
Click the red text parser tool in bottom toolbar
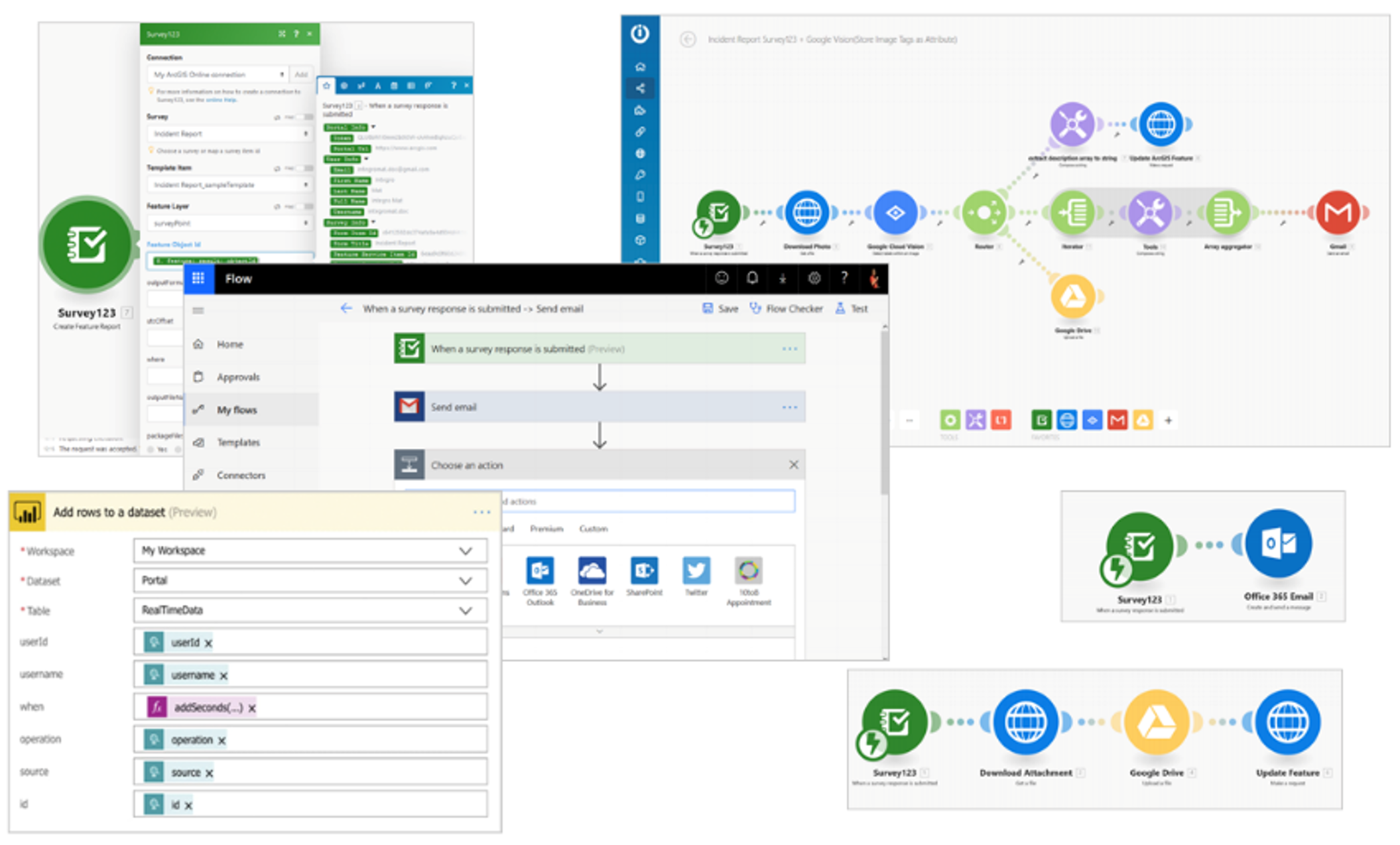(1001, 420)
